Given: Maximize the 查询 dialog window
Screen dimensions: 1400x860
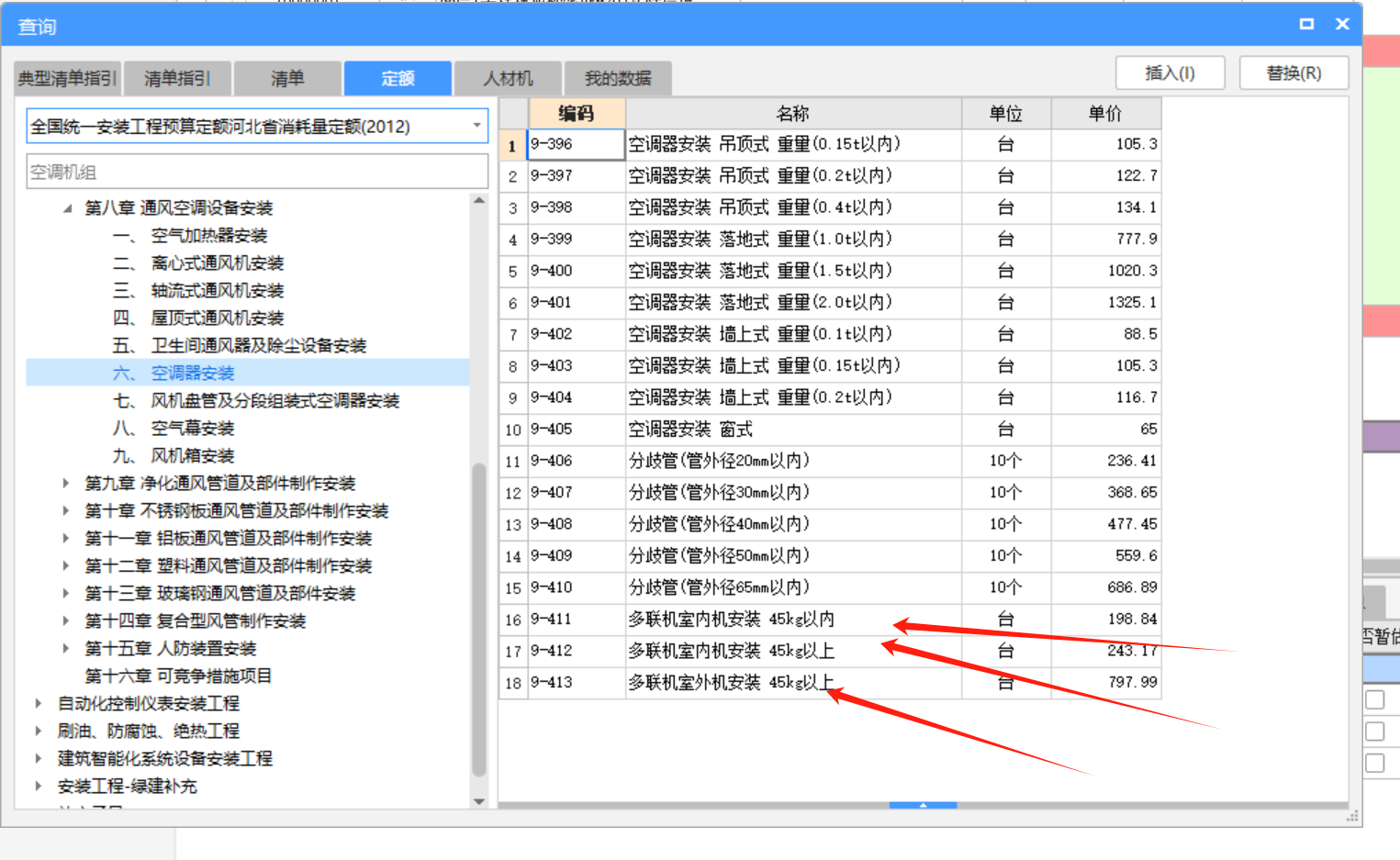Looking at the screenshot, I should coord(1306,24).
